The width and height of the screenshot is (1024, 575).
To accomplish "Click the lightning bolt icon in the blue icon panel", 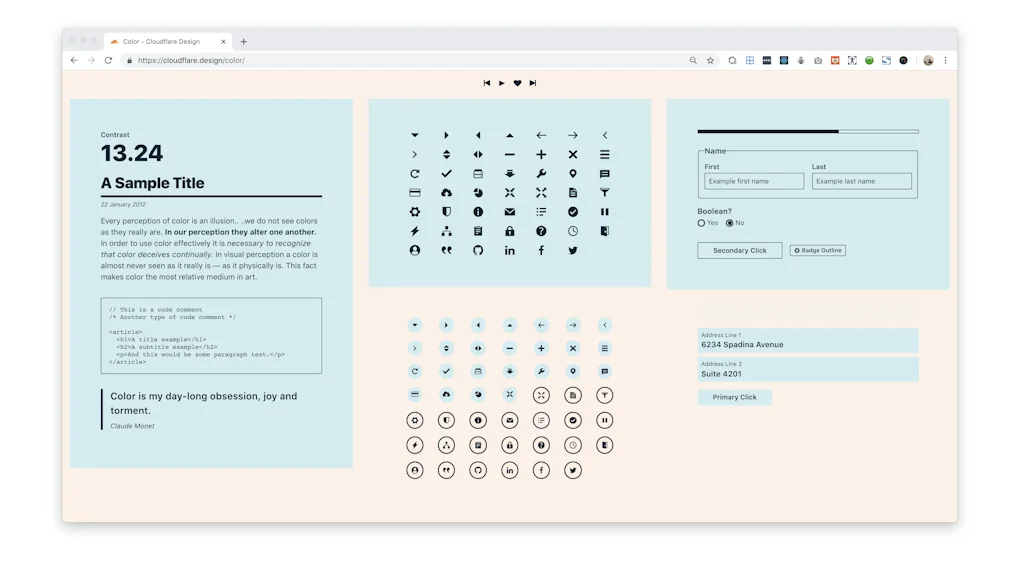I will [x=415, y=231].
